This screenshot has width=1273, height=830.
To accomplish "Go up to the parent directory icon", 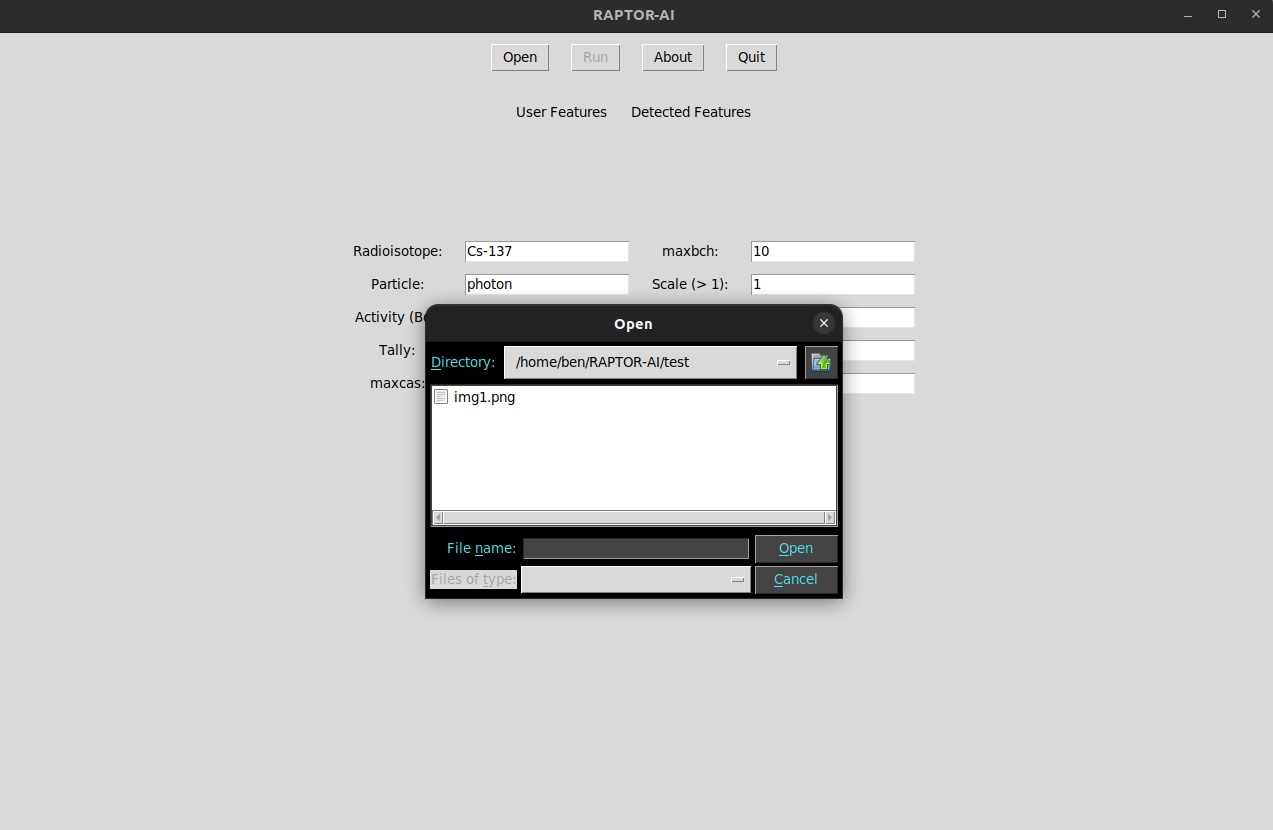I will (821, 362).
